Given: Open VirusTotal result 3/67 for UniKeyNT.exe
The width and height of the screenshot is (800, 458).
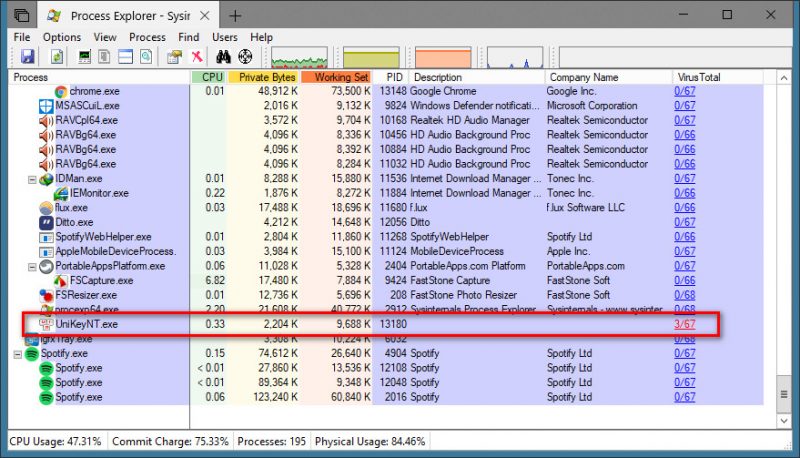Looking at the screenshot, I should pos(684,324).
